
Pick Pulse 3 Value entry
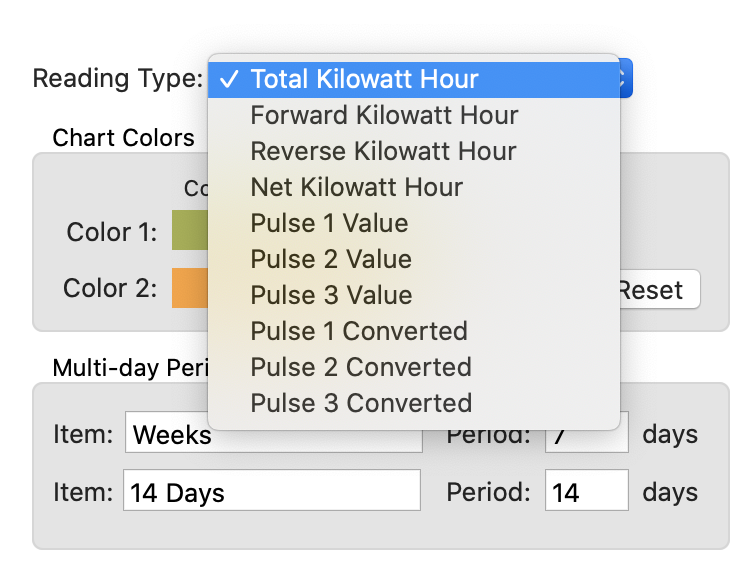pos(330,295)
